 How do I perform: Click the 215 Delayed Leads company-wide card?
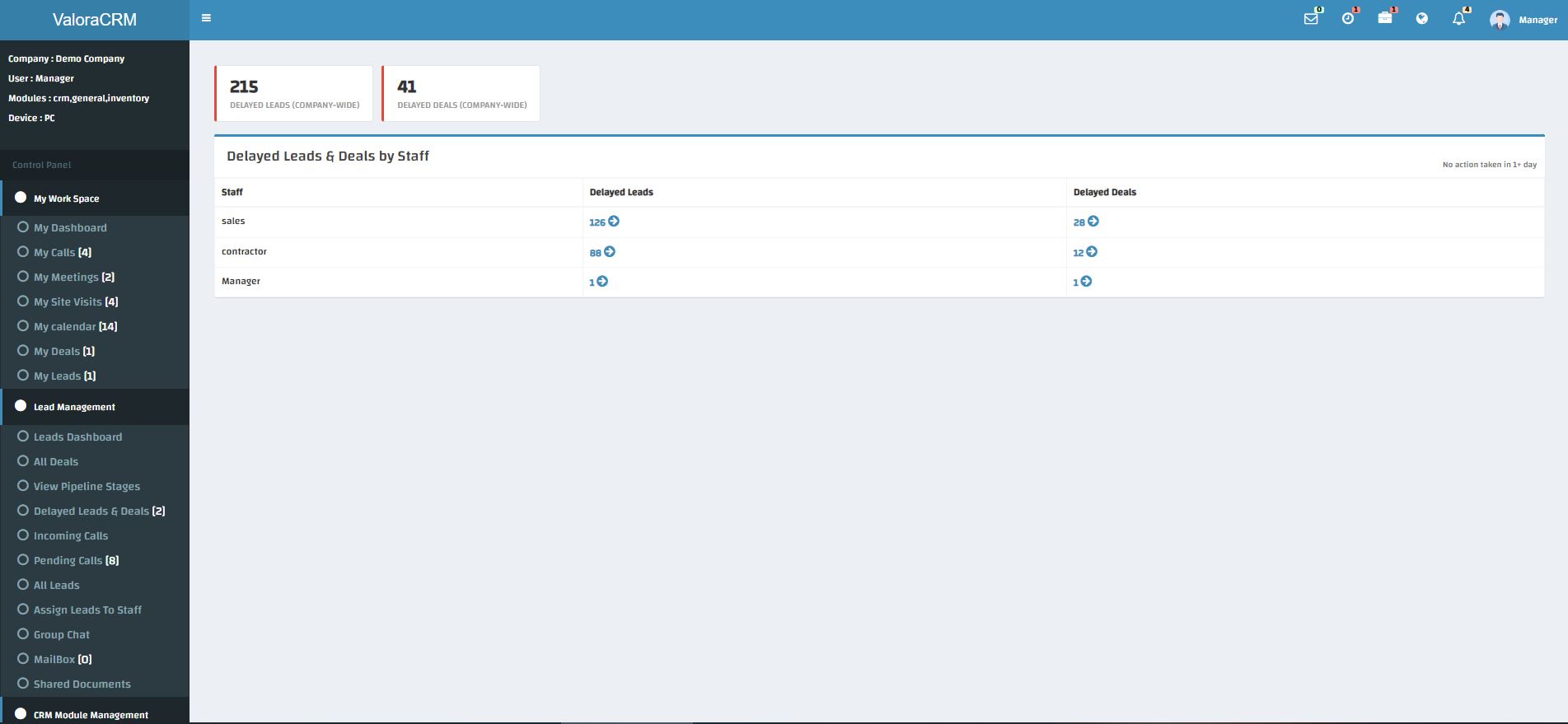(x=294, y=93)
